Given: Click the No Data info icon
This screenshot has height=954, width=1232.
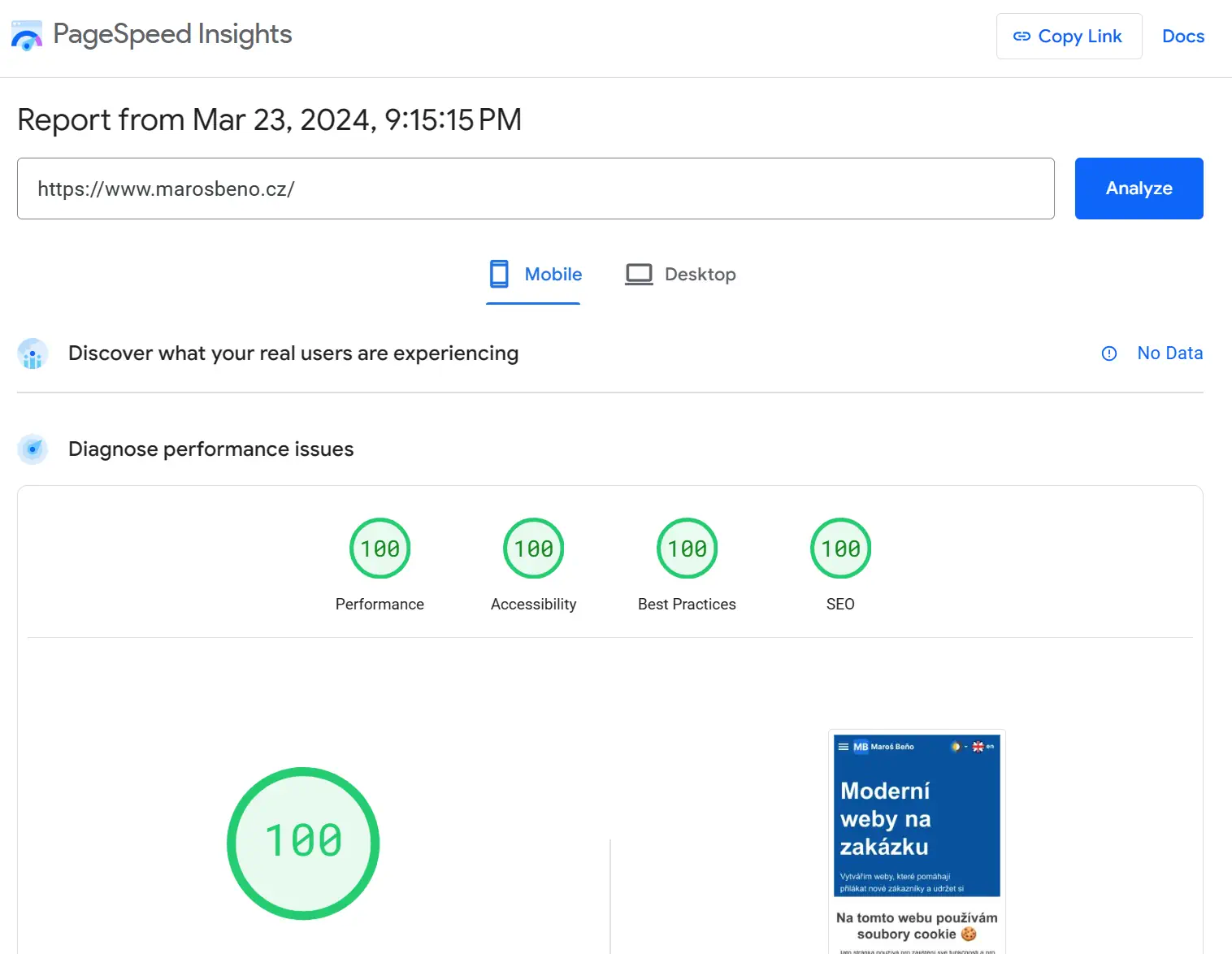Looking at the screenshot, I should coord(1108,353).
